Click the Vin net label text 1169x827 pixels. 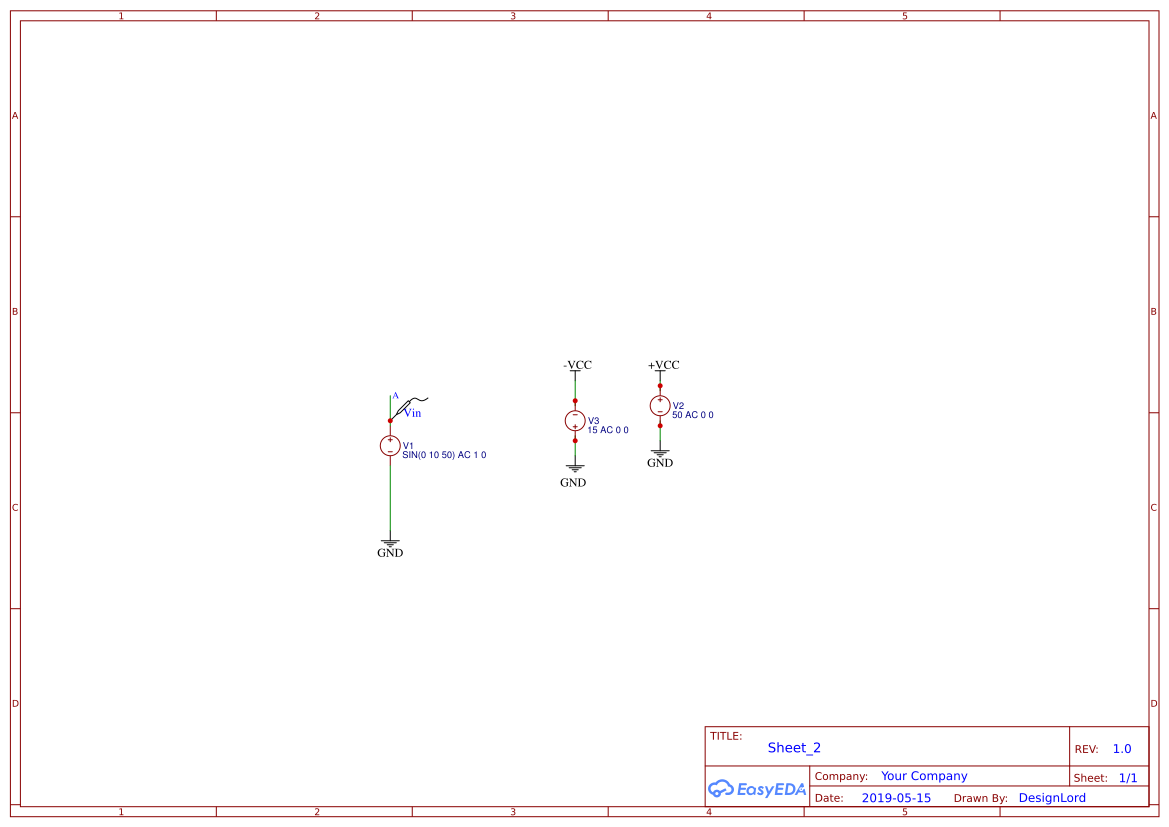410,413
